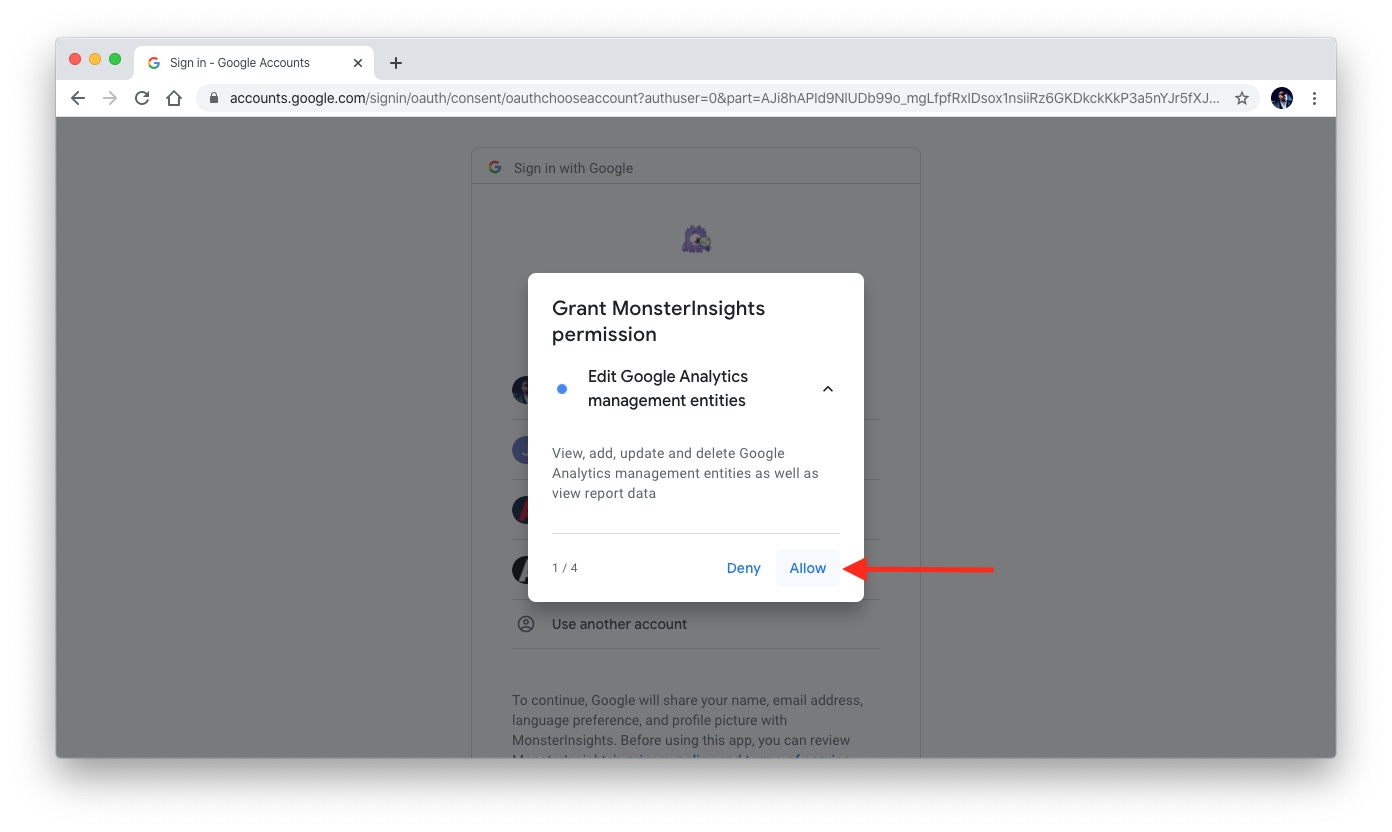Go to the home page icon
The width and height of the screenshot is (1392, 832).
click(x=174, y=98)
